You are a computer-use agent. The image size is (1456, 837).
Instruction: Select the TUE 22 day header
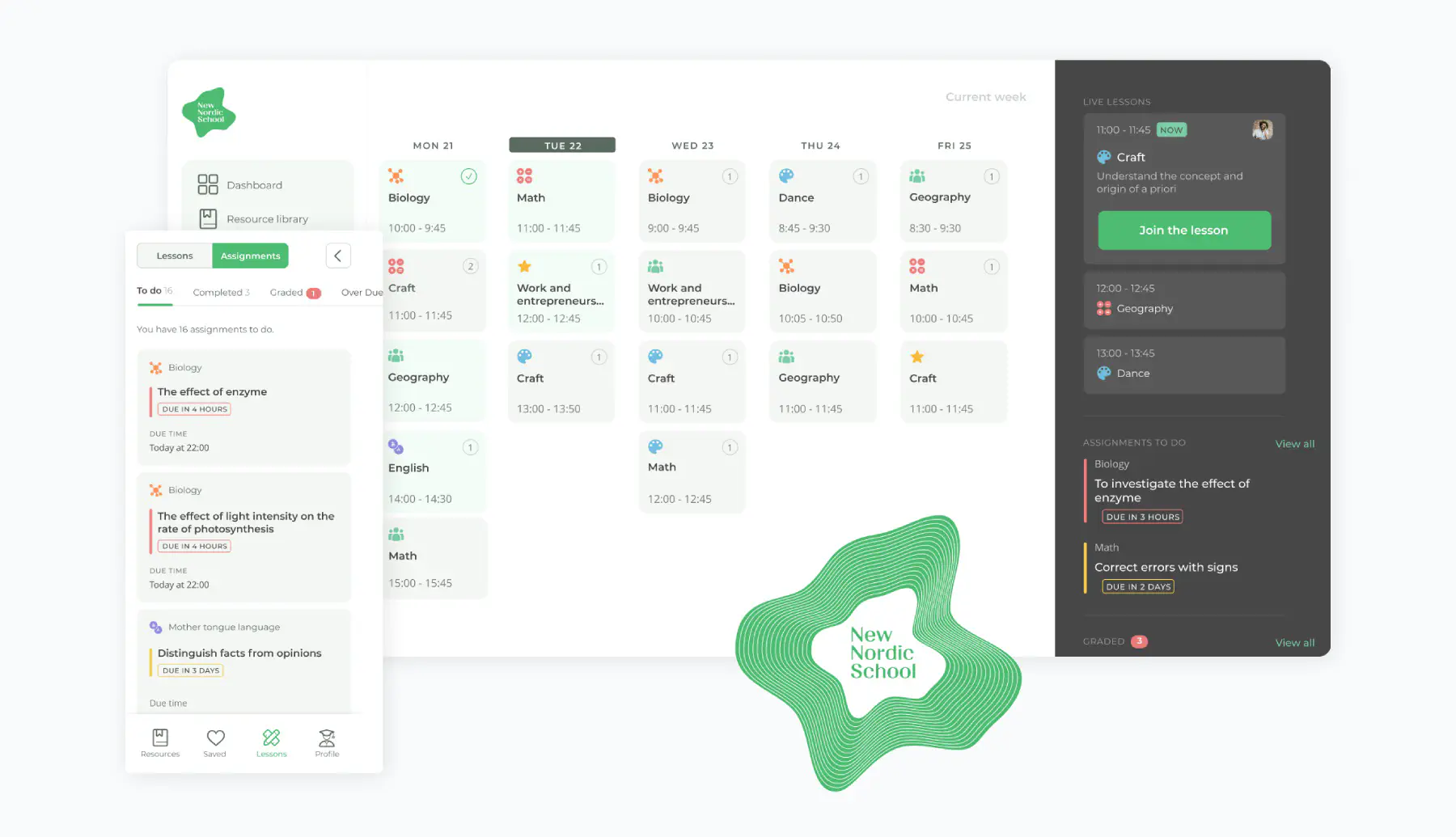562,146
